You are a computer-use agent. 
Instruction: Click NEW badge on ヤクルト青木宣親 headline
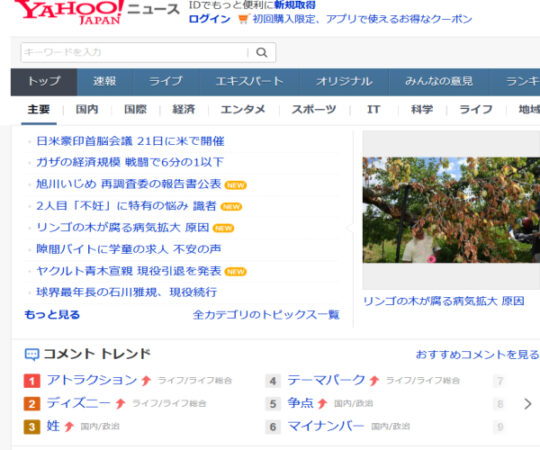pos(236,272)
